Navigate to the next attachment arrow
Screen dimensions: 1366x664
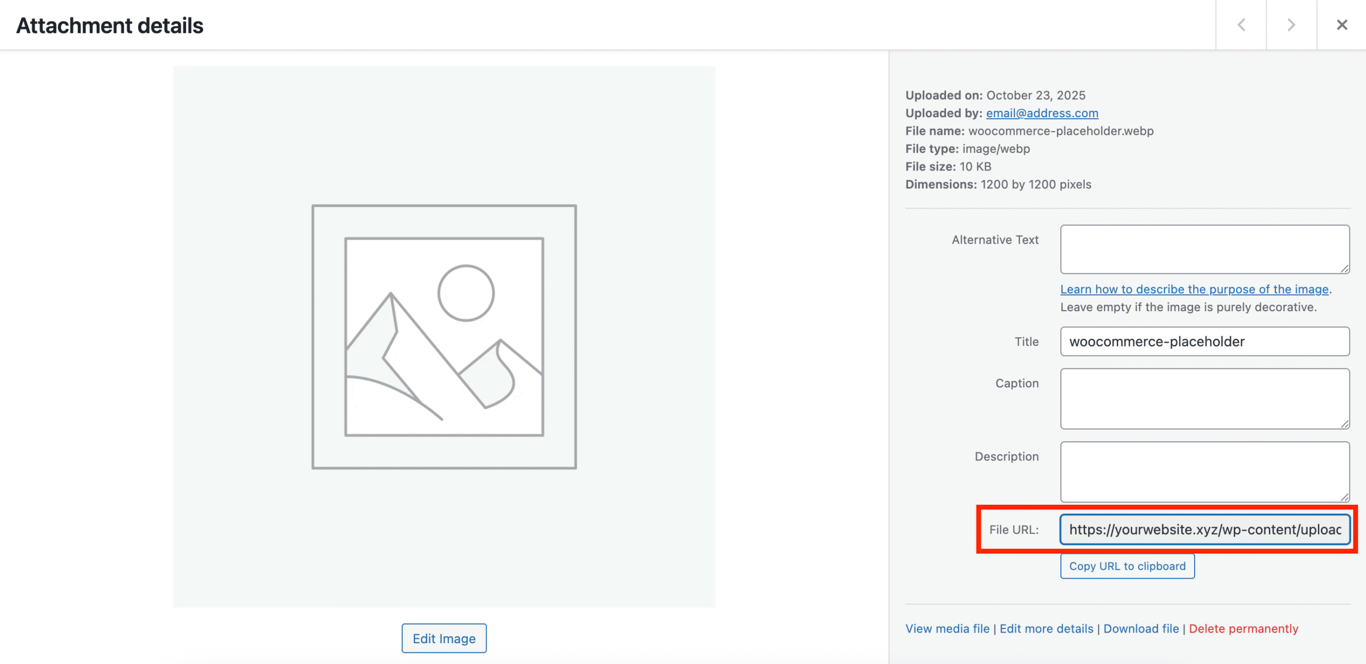[1291, 24]
